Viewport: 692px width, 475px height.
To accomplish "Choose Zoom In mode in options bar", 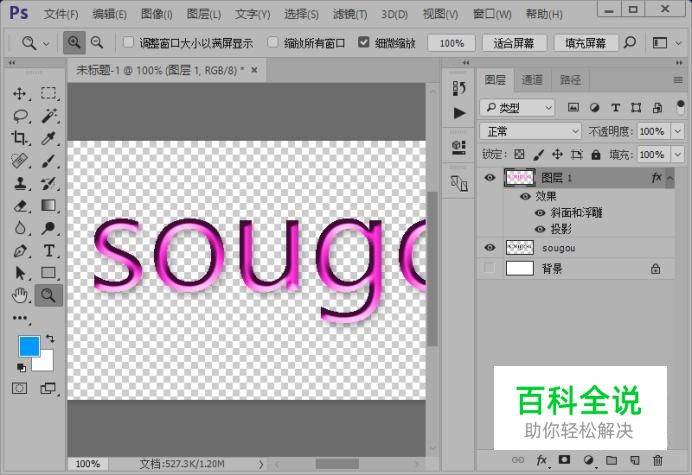I will (74, 42).
